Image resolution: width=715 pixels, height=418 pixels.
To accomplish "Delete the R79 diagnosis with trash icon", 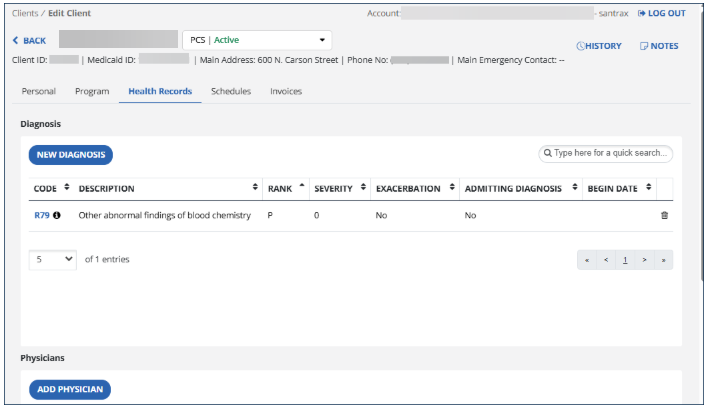I will click(664, 216).
